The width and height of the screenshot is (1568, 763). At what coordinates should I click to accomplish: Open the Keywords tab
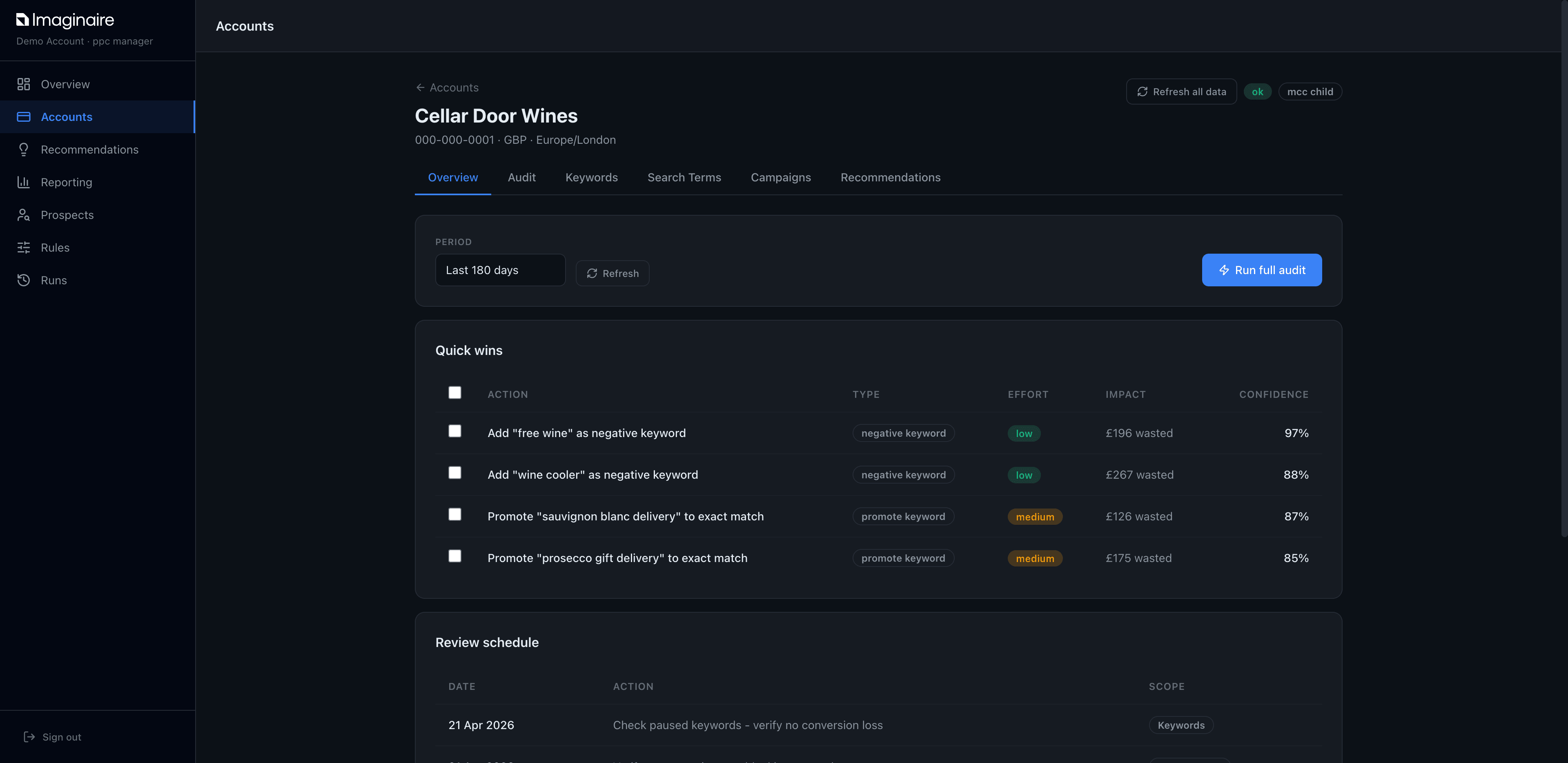coord(592,177)
